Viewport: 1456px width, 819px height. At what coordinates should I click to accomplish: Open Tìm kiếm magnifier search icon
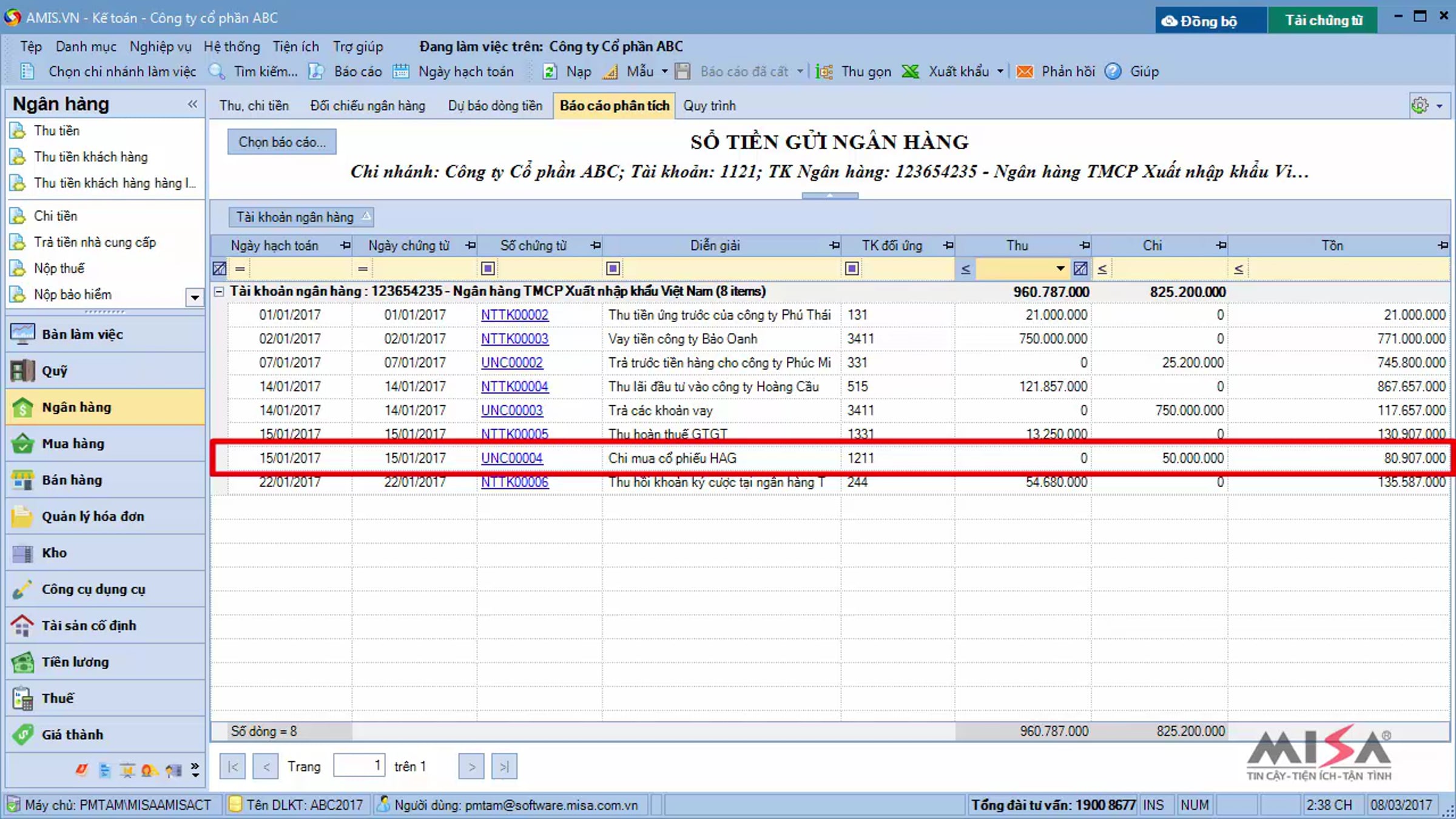pos(217,72)
